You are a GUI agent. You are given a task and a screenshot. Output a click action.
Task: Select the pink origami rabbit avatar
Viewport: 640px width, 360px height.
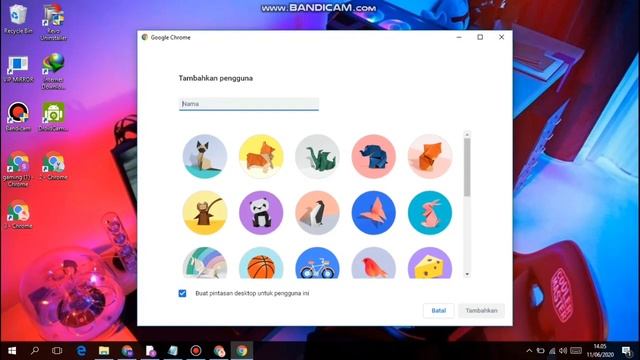430,213
